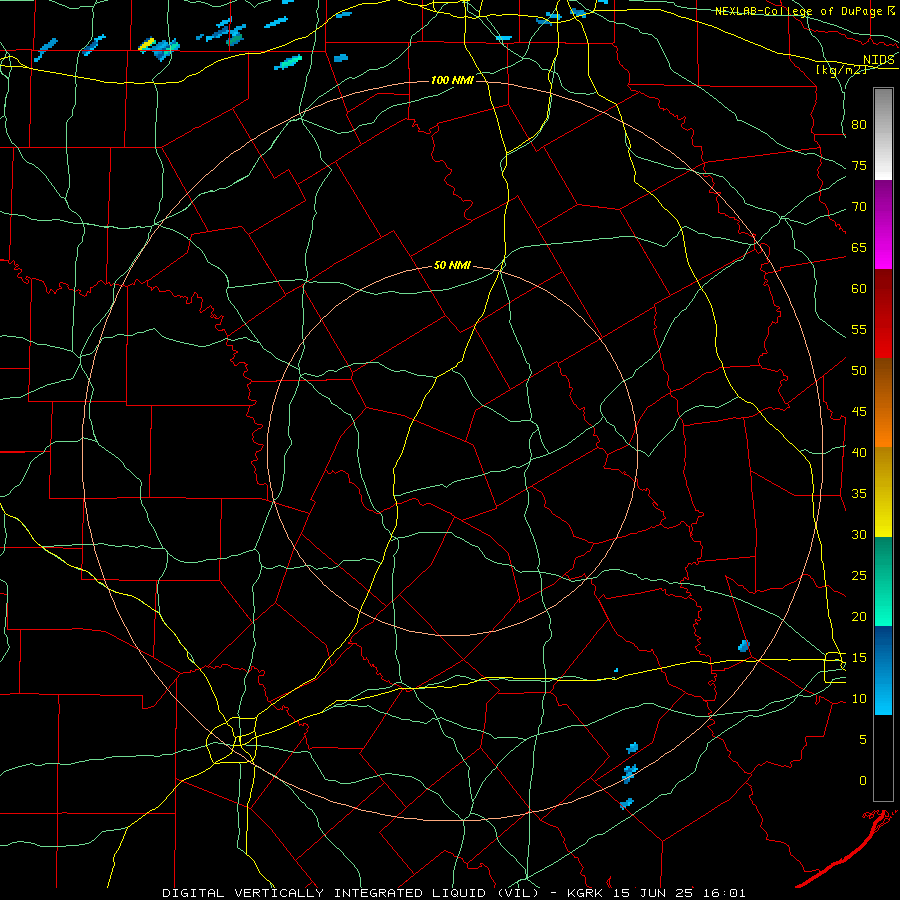Viewport: 900px width, 900px height.
Task: Select the 25 value on the VIL scale
Action: point(859,576)
